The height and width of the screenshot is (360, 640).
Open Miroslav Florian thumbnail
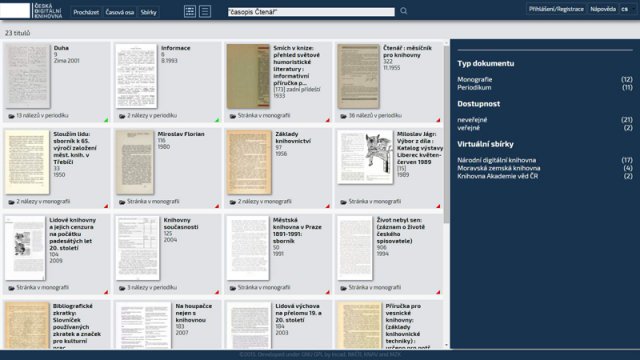[135, 162]
